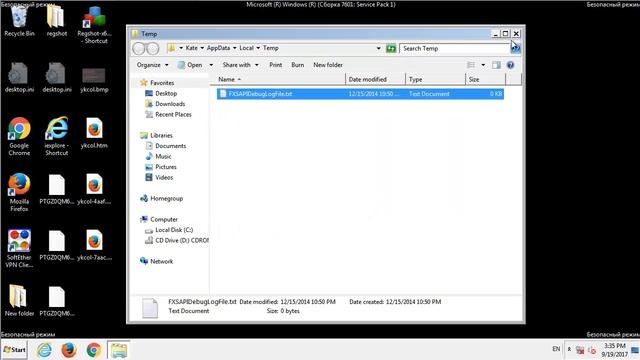Click the Search Temp input field
Image resolution: width=640 pixels, height=360 pixels.
tap(454, 49)
